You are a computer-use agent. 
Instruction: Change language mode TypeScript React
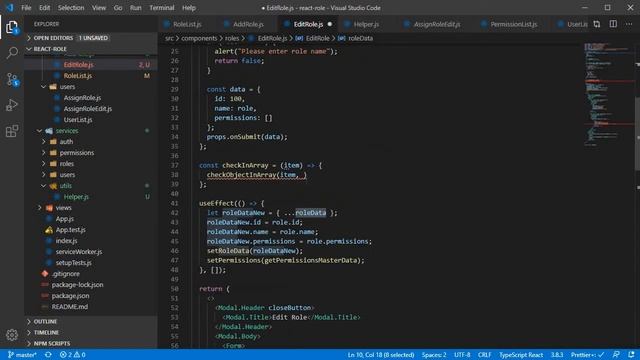[x=521, y=355]
